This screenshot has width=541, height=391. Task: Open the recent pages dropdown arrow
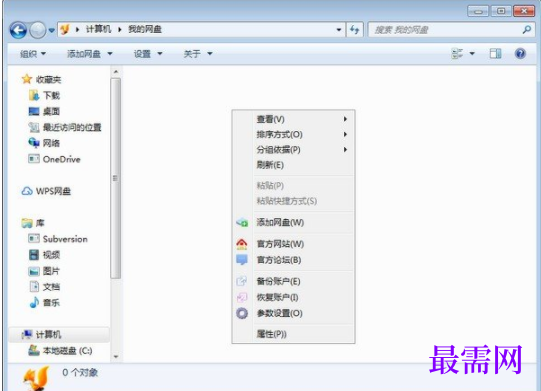(x=51, y=30)
